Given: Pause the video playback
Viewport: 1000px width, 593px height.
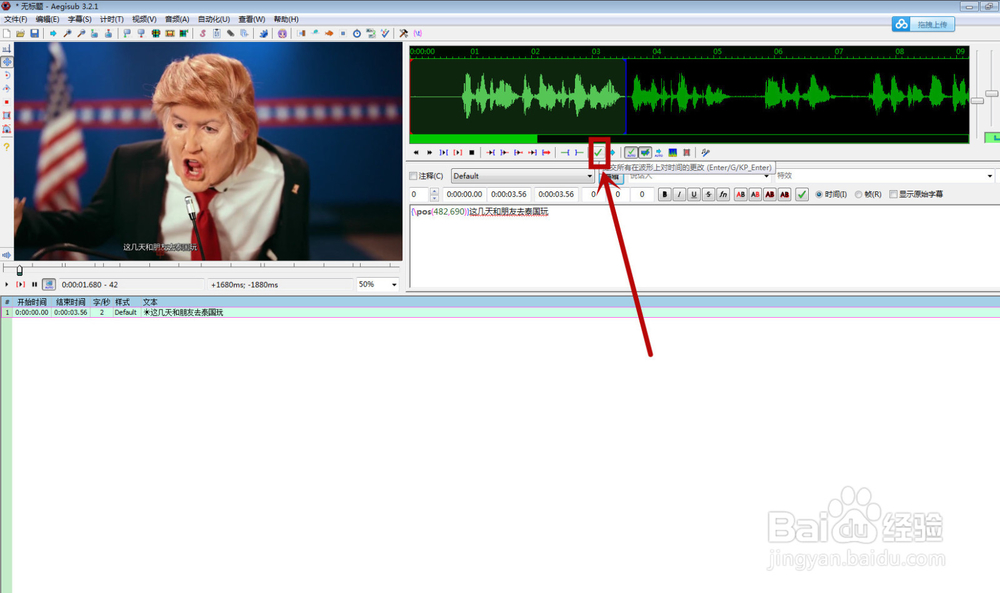Looking at the screenshot, I should 34,284.
